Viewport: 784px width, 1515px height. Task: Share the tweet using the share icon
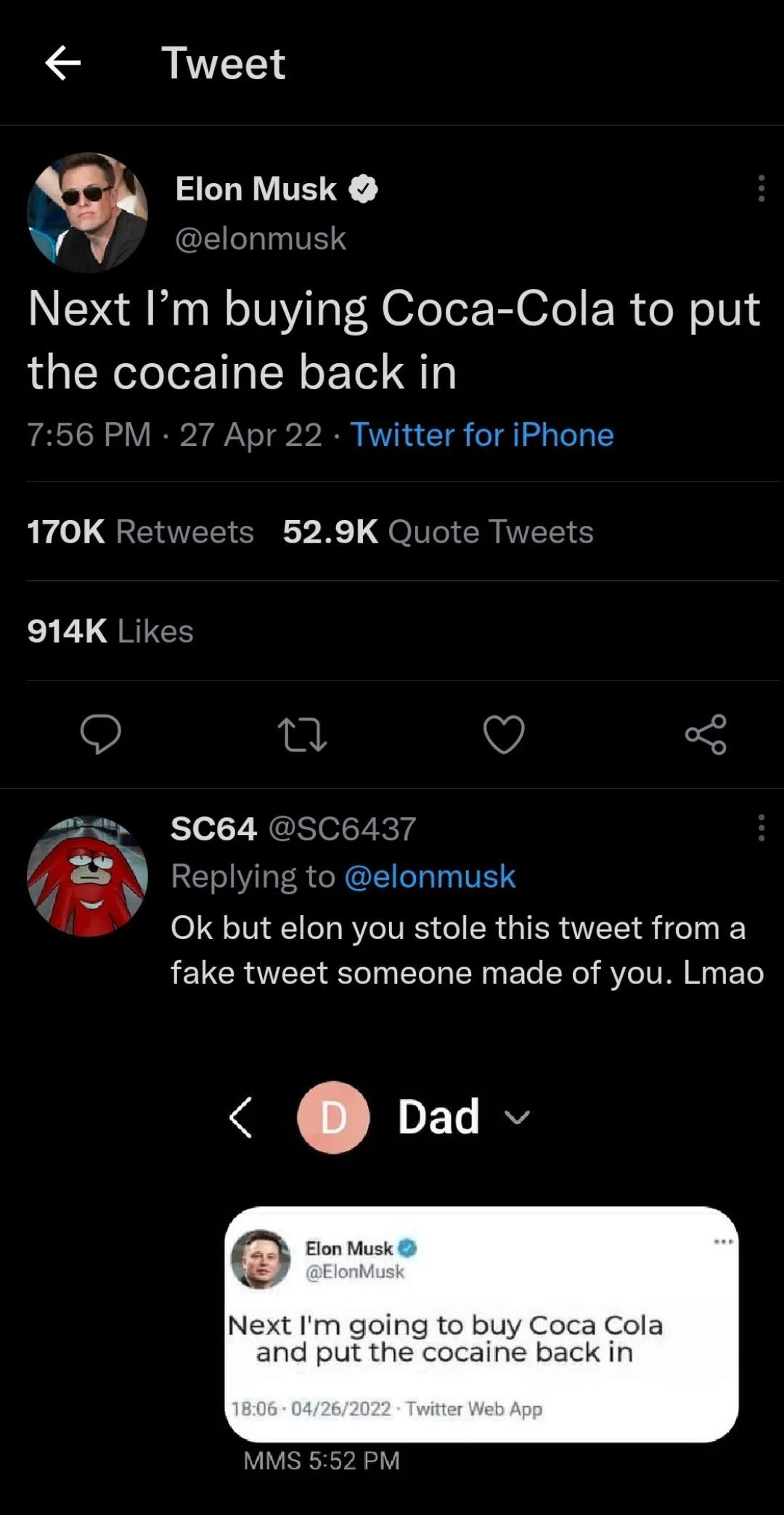tap(706, 734)
